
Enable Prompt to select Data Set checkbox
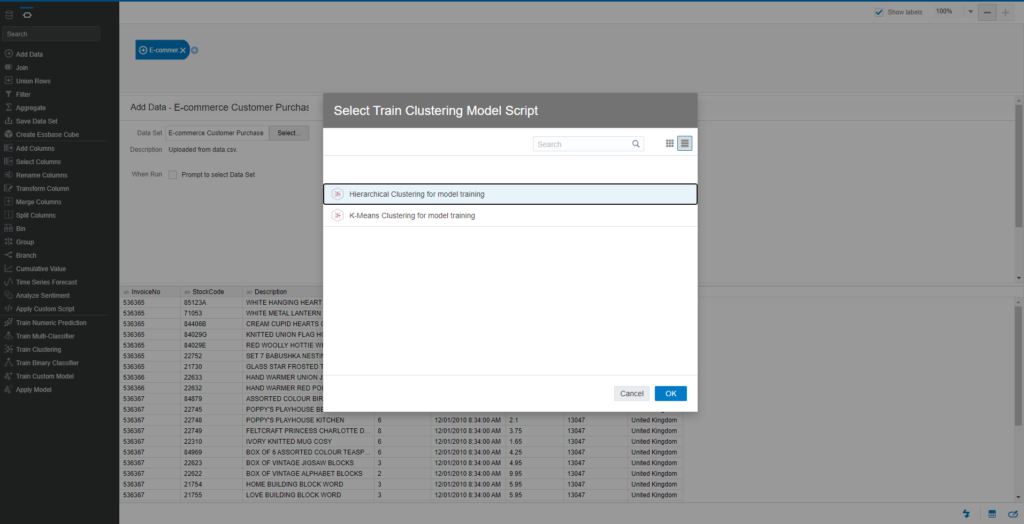pos(173,175)
